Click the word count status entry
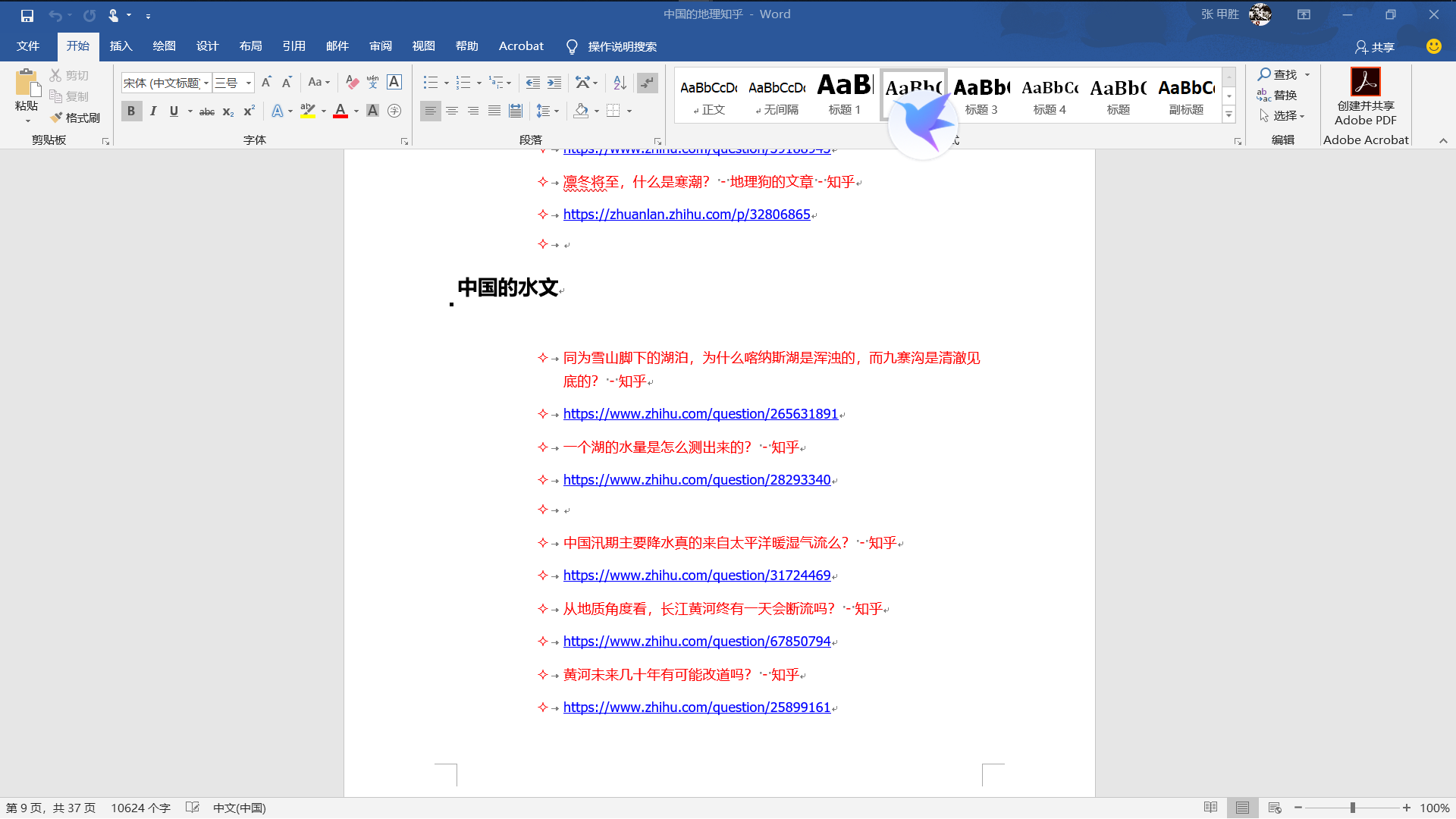 click(140, 808)
